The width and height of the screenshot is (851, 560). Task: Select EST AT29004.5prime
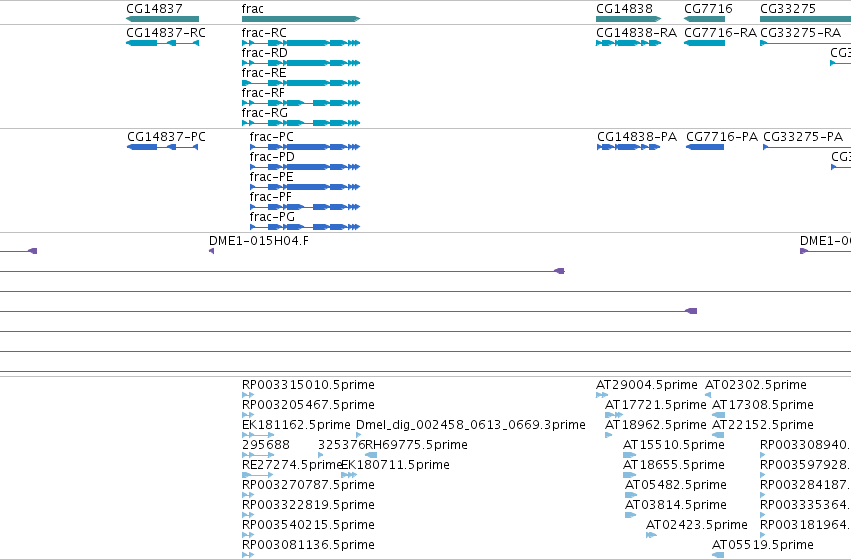[602, 395]
